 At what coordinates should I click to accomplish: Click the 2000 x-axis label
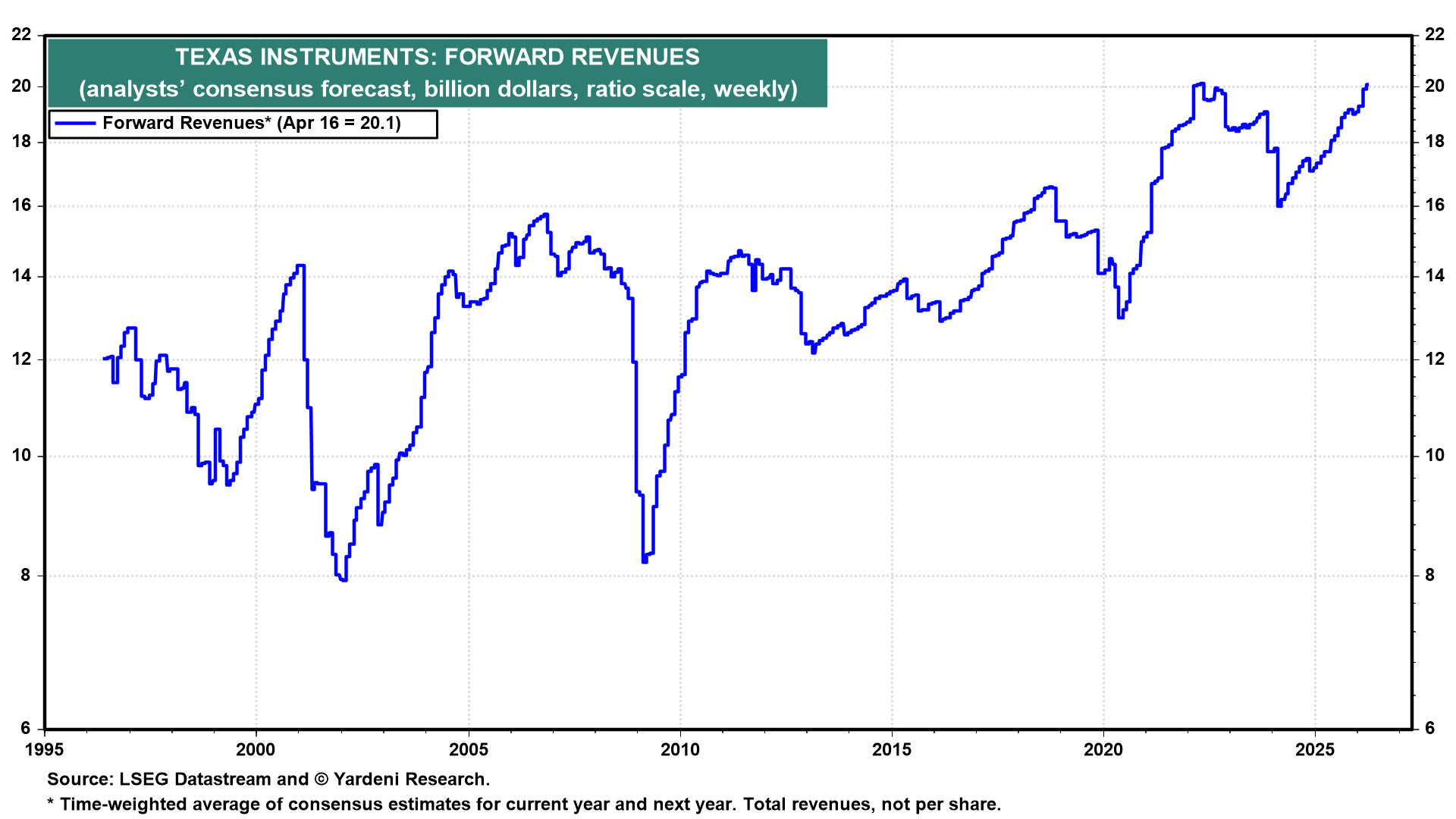point(256,750)
